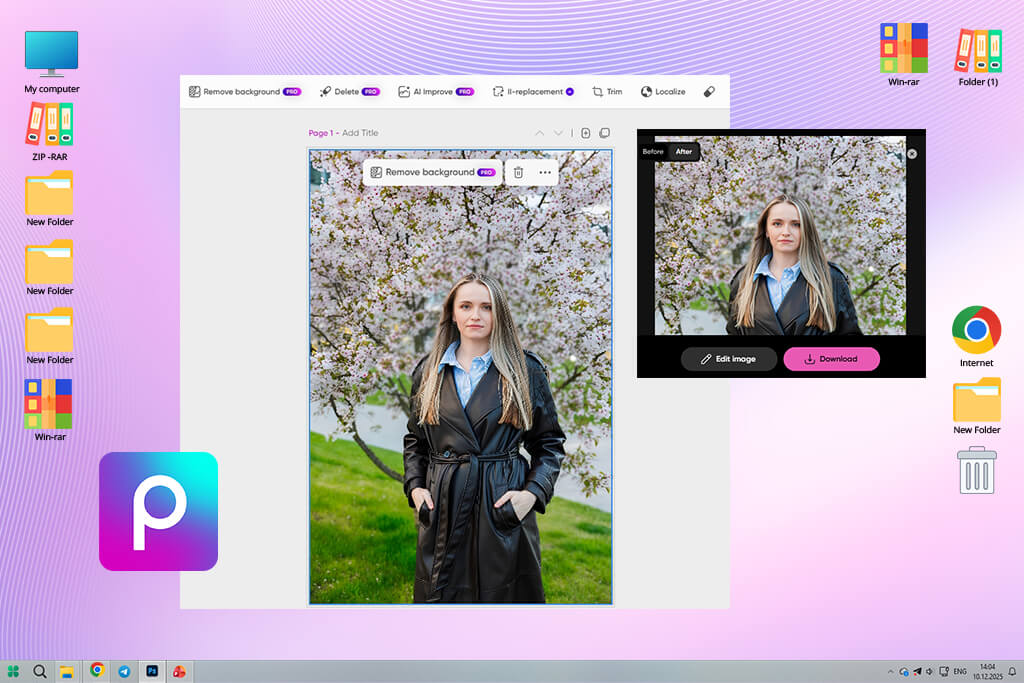
Task: Click the Edit image button
Action: tap(729, 358)
